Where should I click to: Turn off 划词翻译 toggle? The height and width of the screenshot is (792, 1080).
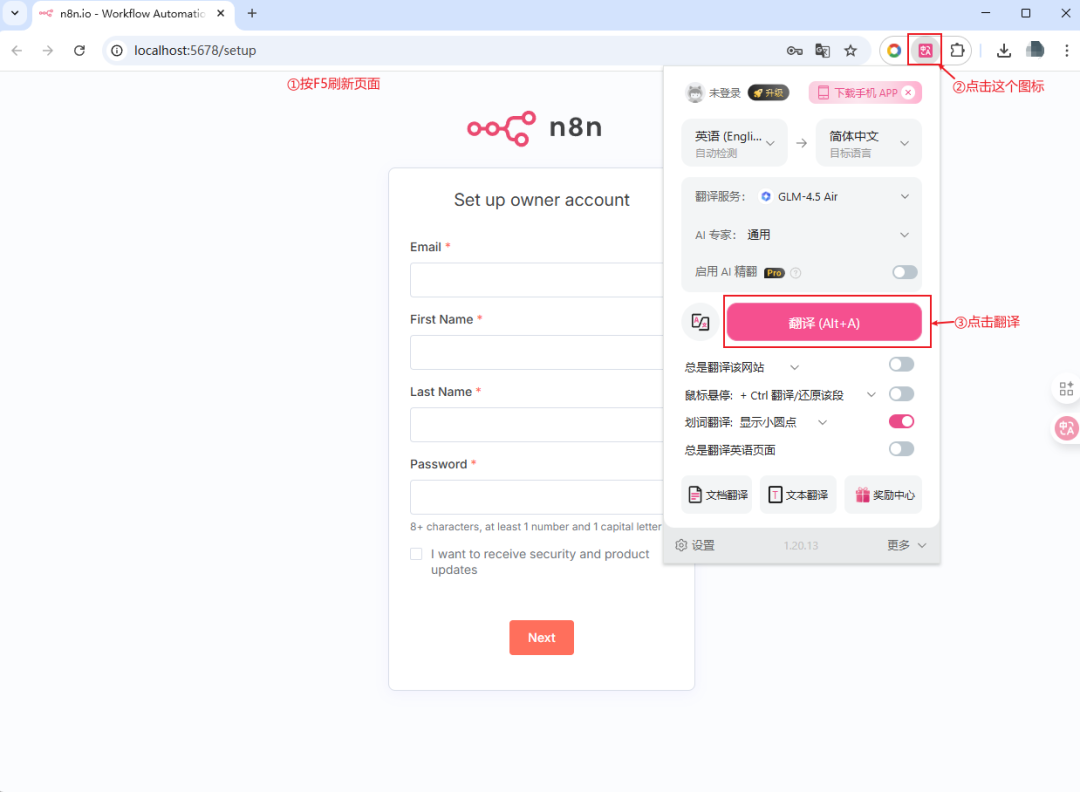click(x=901, y=421)
